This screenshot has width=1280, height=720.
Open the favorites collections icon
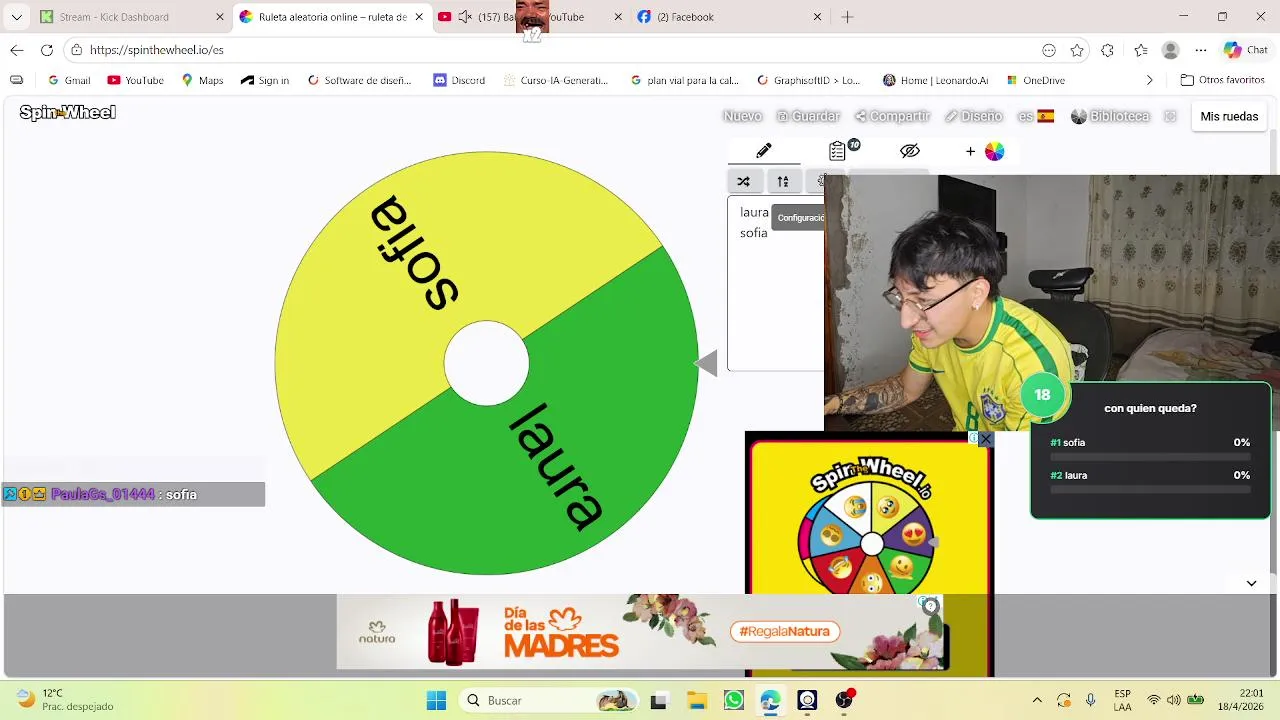pyautogui.click(x=1141, y=50)
